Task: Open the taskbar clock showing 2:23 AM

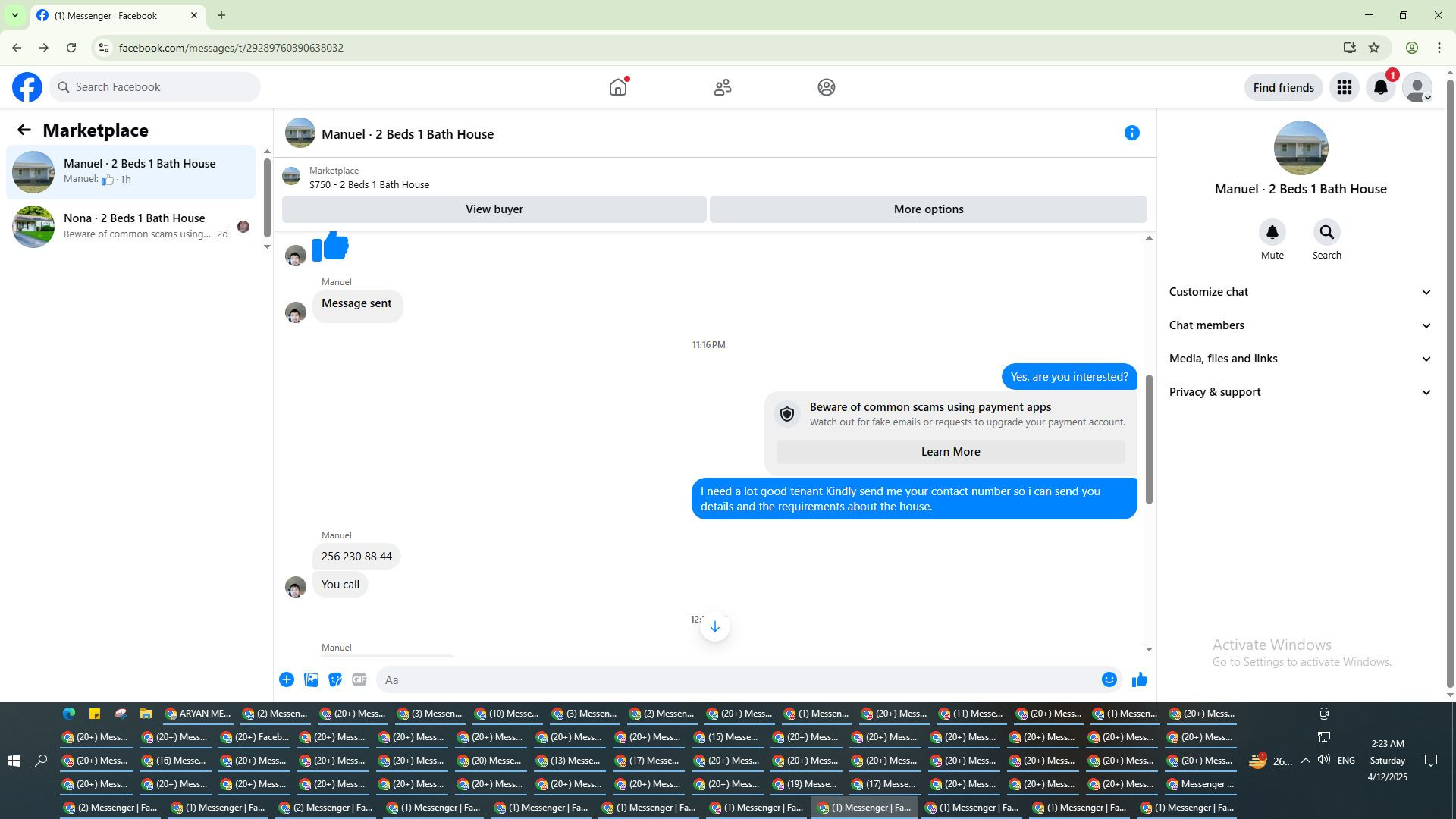Action: [x=1387, y=761]
